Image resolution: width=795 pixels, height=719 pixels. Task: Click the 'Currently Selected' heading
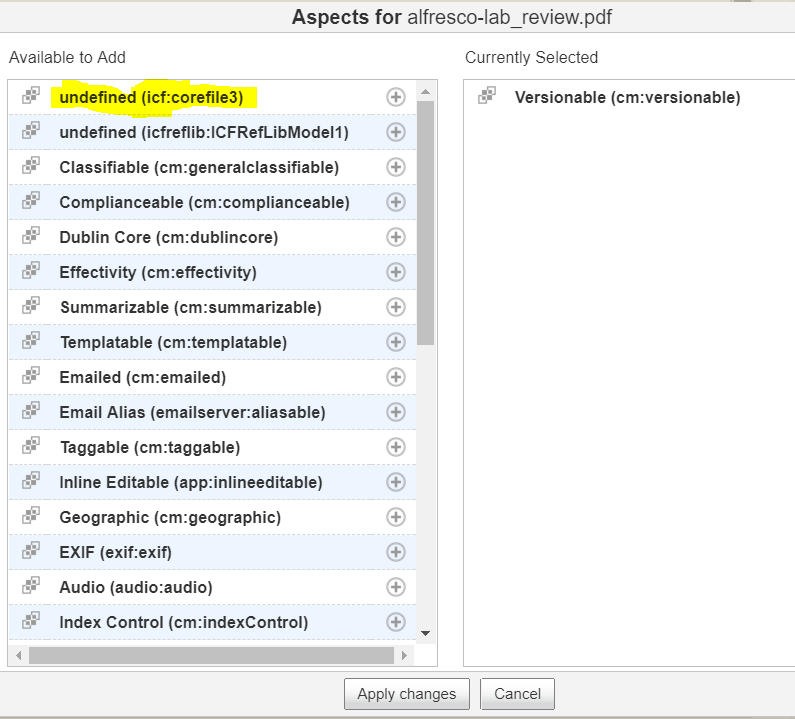[531, 57]
